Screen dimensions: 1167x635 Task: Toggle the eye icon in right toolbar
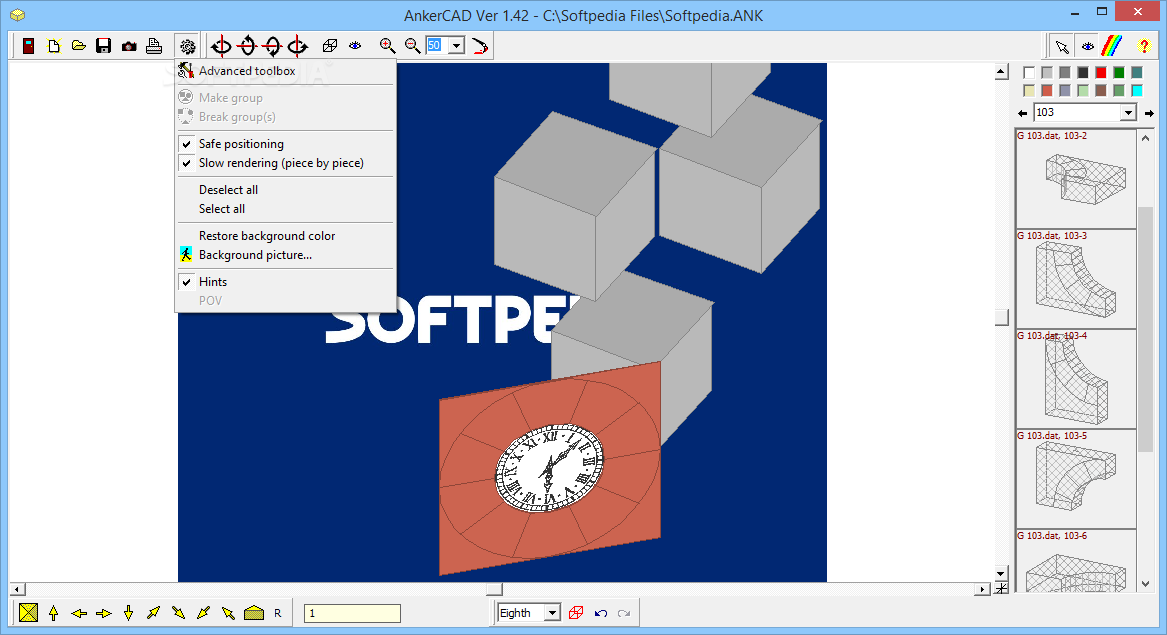1087,46
